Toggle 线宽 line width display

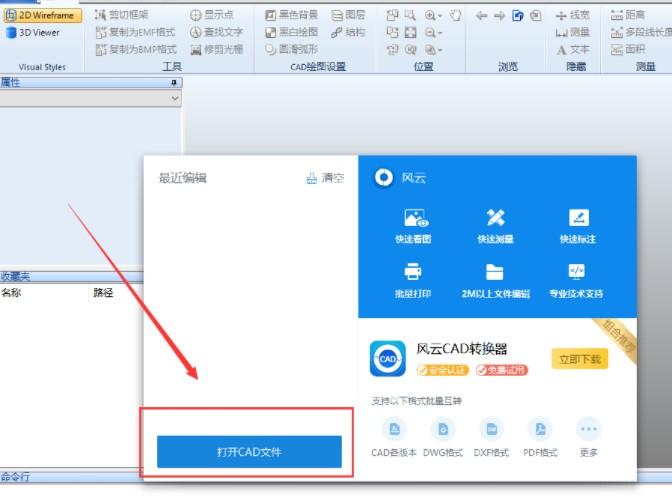coord(572,15)
